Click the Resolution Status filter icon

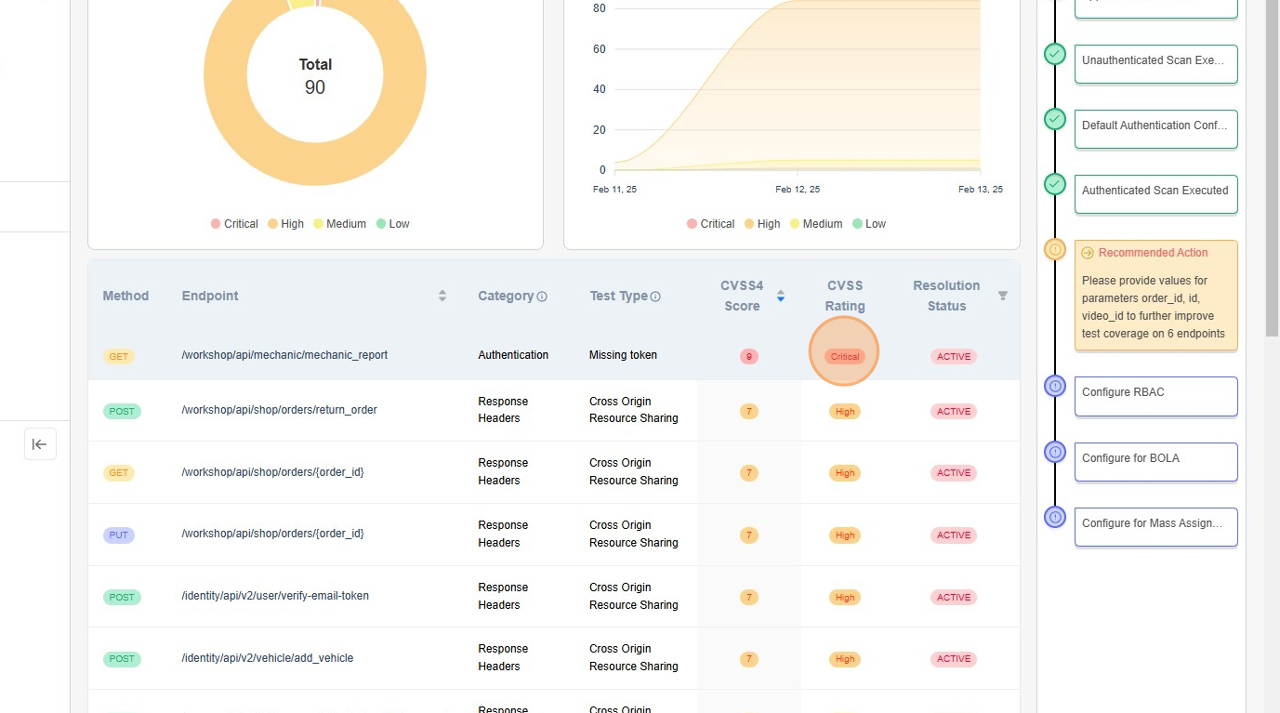pos(1003,296)
